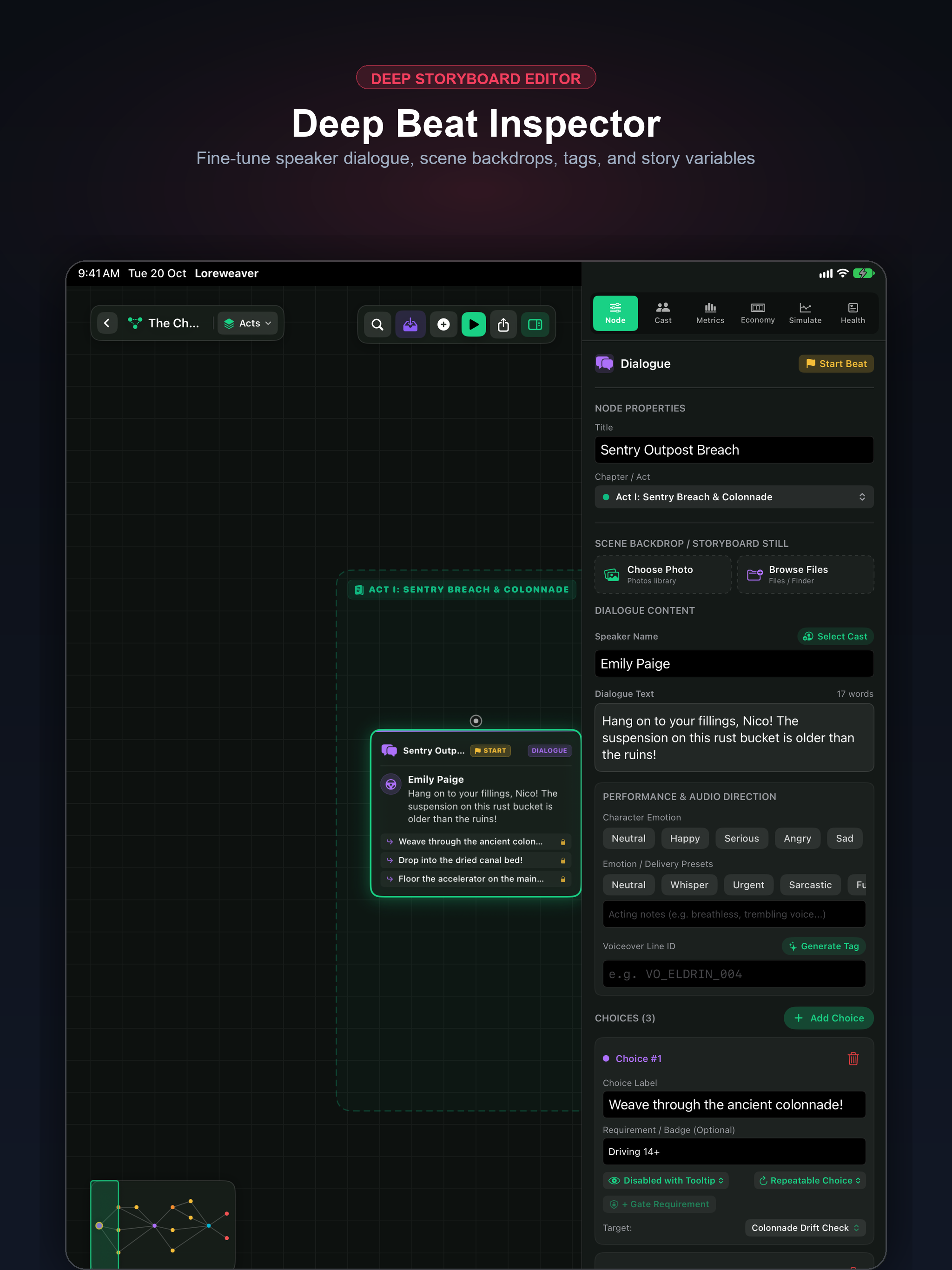Edit the Speaker Name field Emily Paige
Viewport: 952px width, 1270px height.
[734, 664]
